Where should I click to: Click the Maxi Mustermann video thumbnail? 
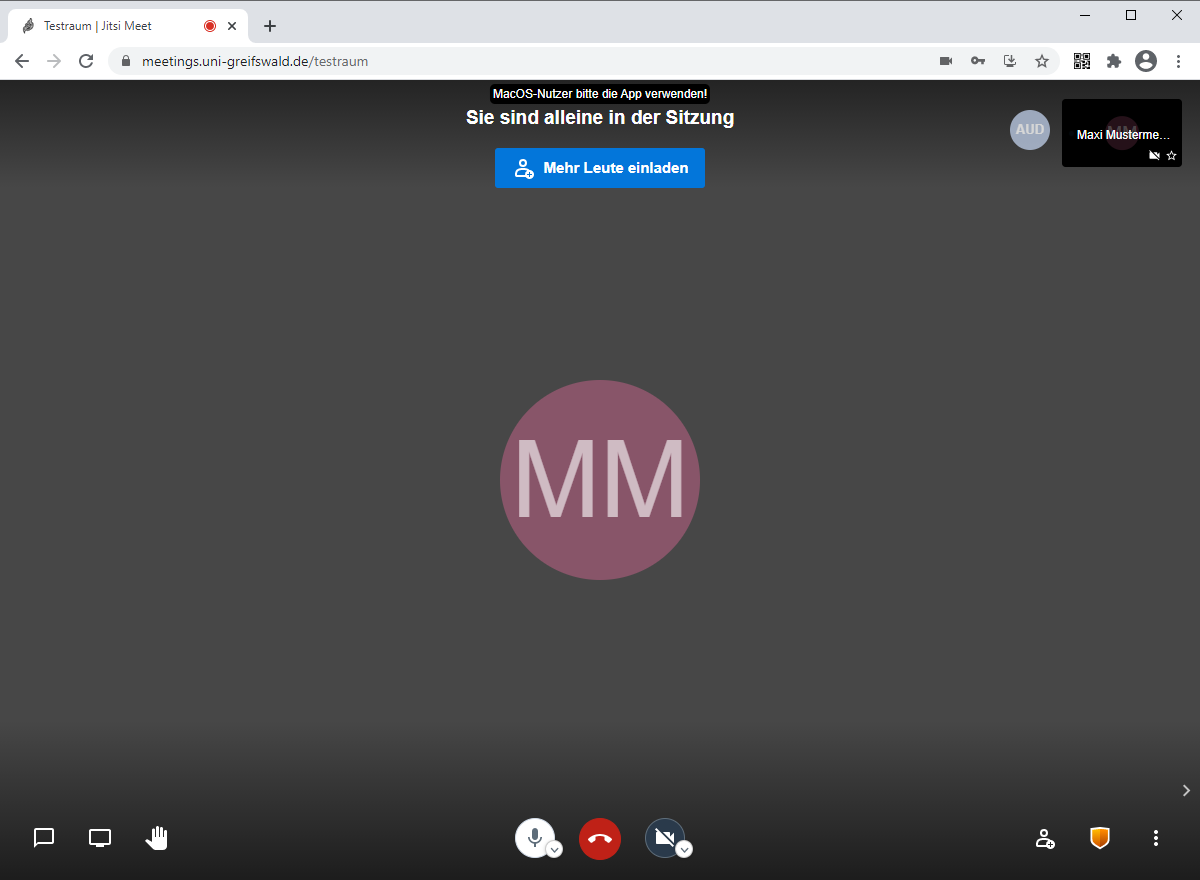coord(1121,133)
